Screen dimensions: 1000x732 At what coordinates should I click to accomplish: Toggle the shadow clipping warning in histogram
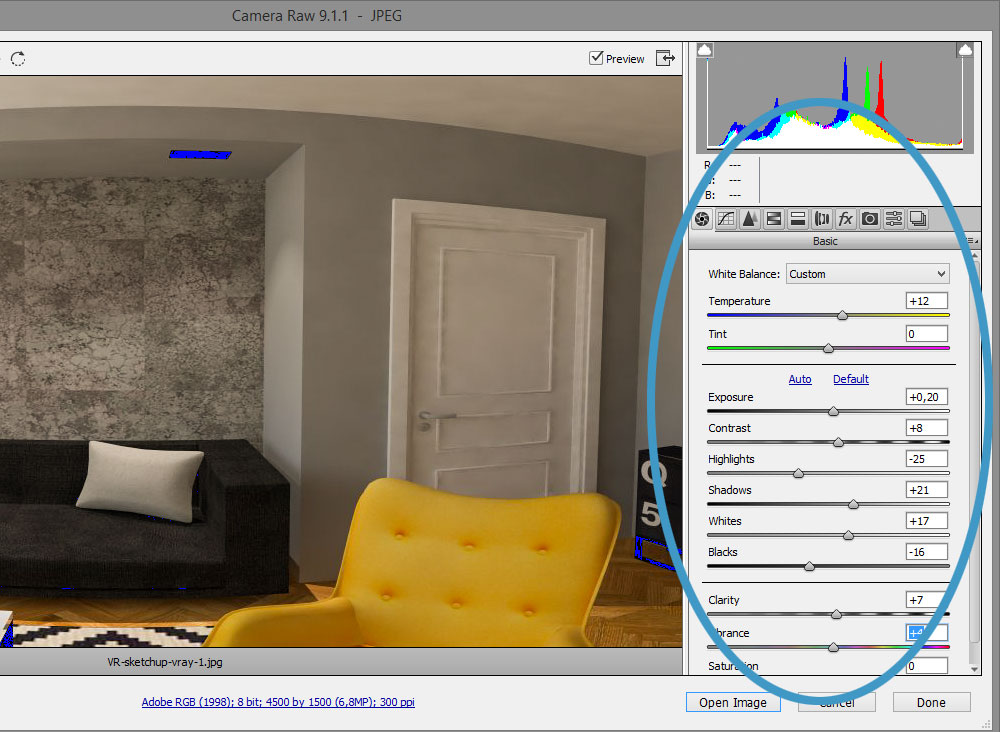click(705, 50)
